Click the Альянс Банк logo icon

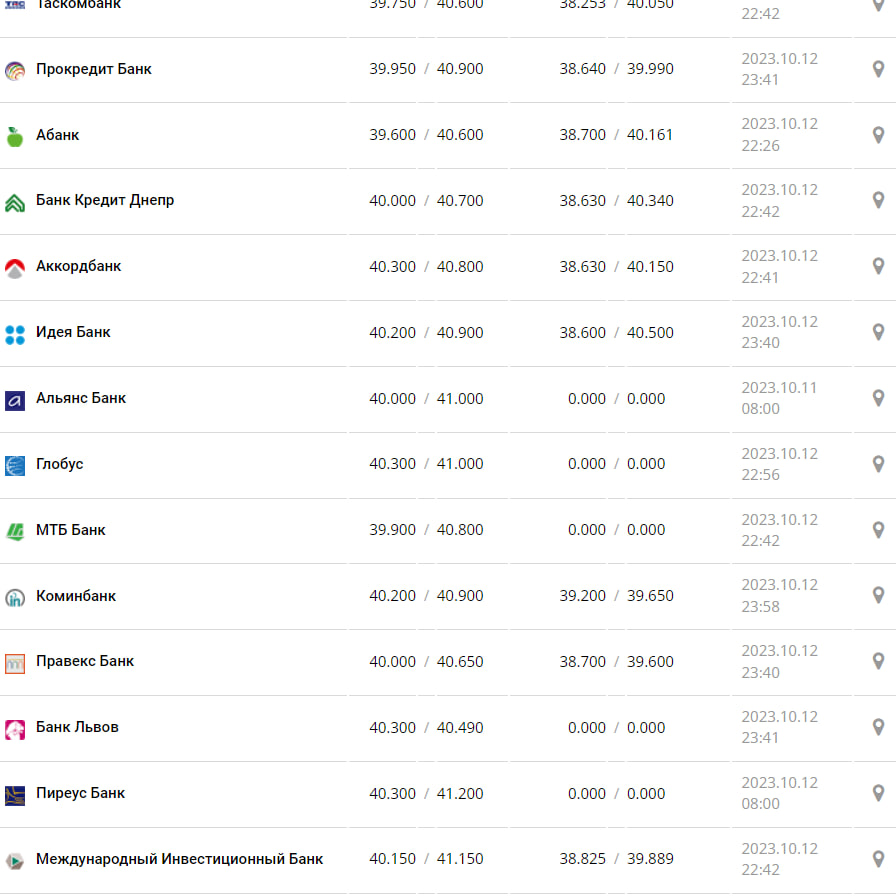tap(14, 400)
